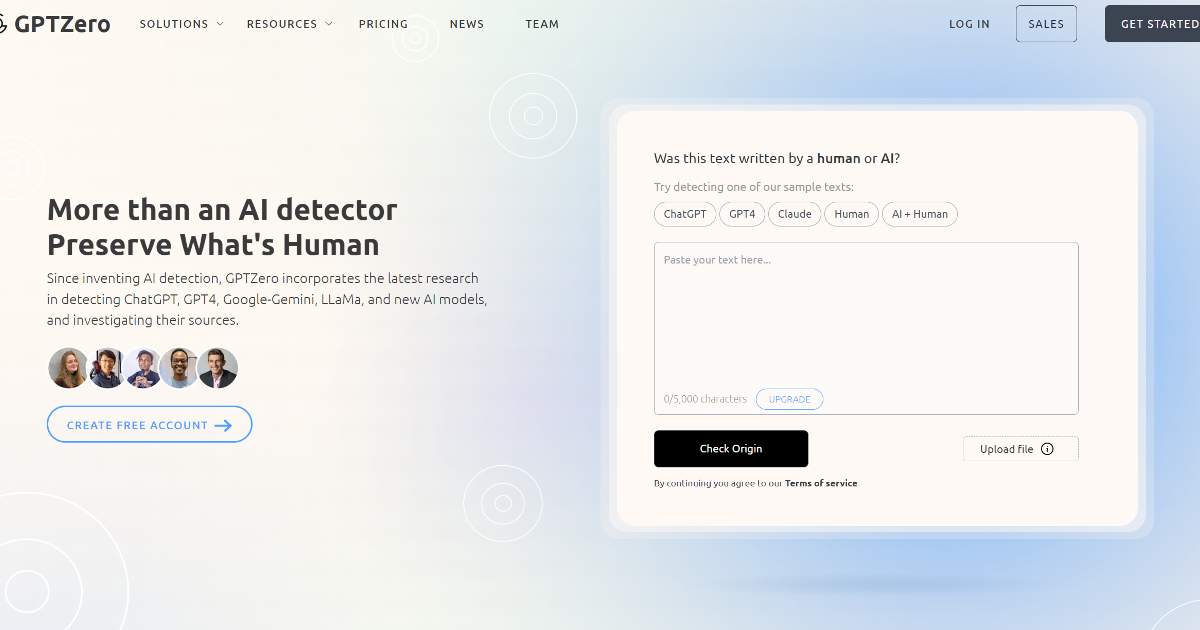This screenshot has width=1200, height=630.
Task: Select the ChatGPT sample text pill
Action: coord(684,214)
